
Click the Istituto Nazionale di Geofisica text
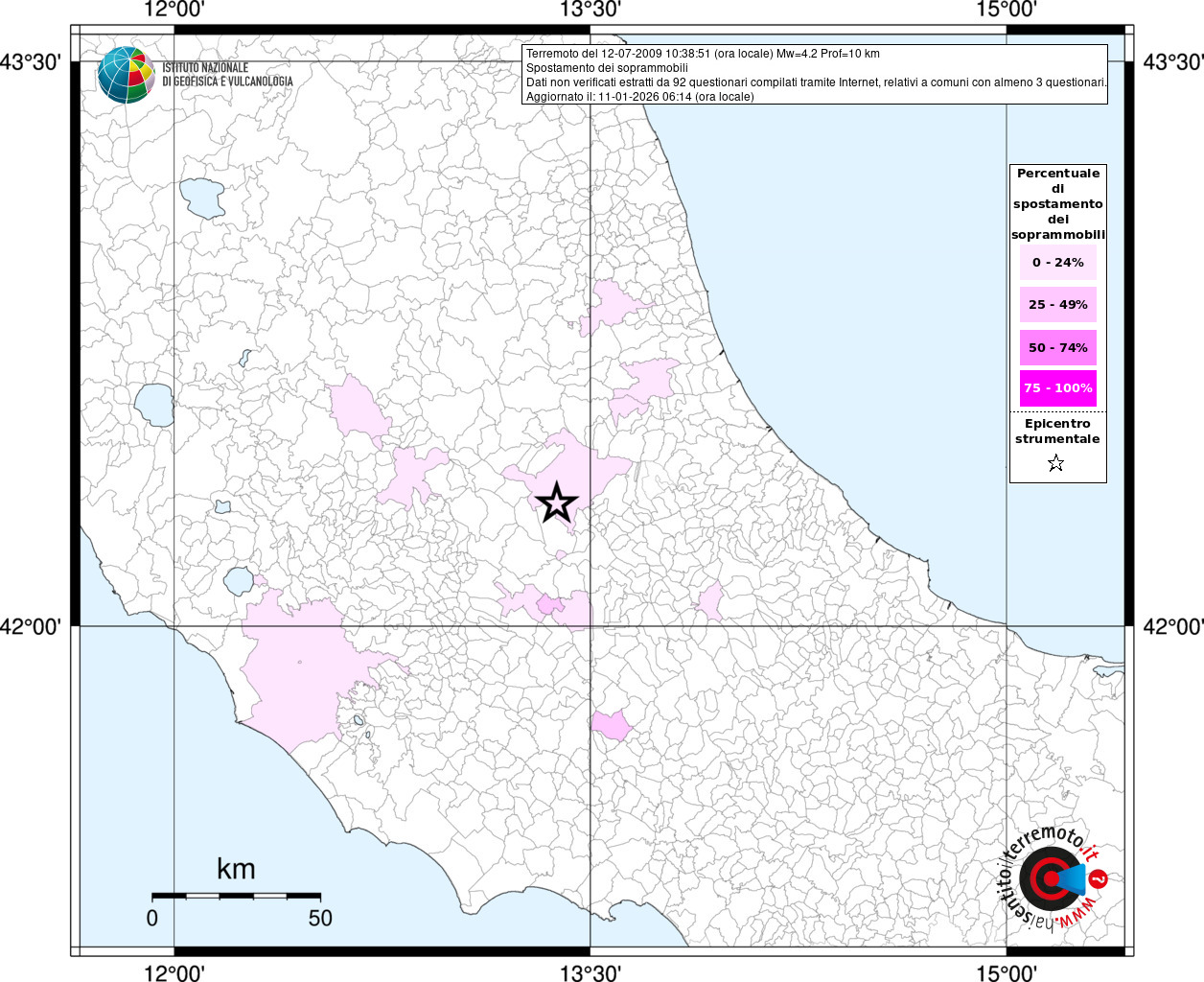tap(227, 75)
